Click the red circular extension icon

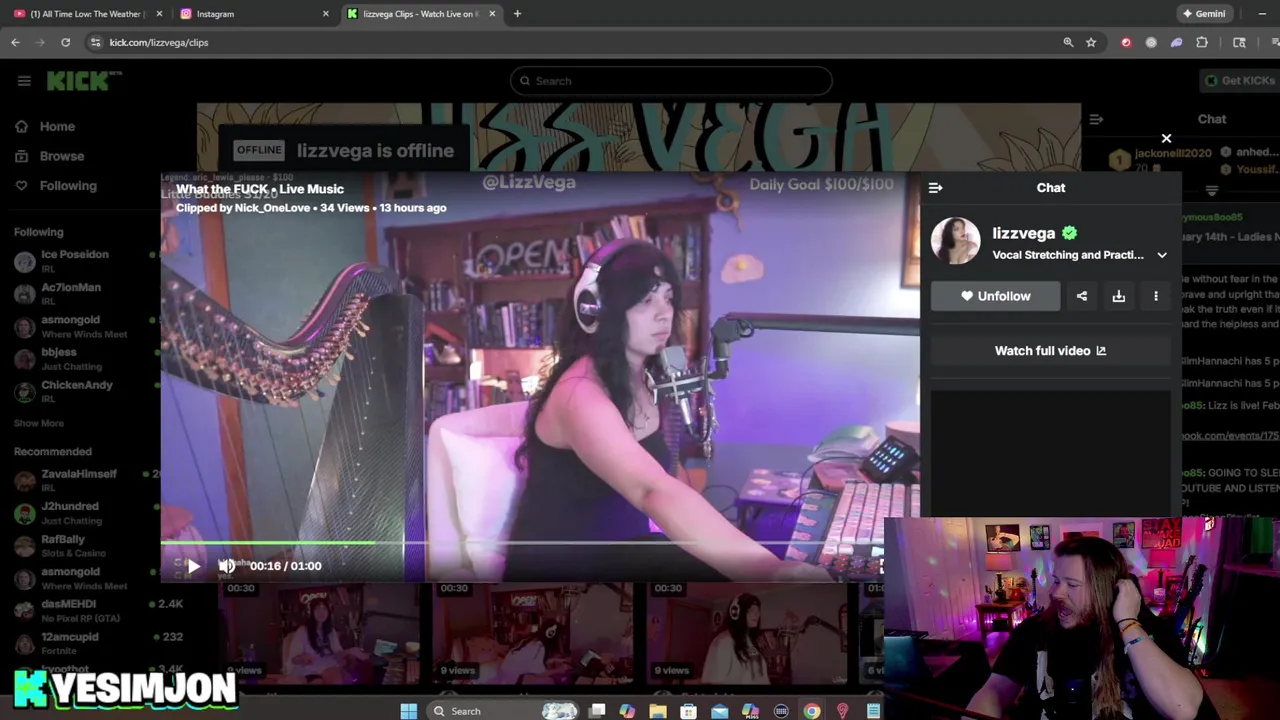tap(1126, 42)
